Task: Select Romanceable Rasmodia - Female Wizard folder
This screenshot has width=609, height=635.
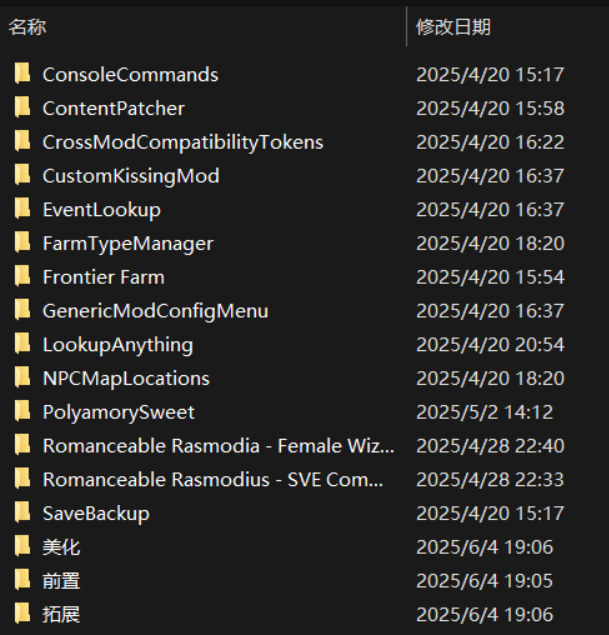Action: pyautogui.click(x=218, y=446)
